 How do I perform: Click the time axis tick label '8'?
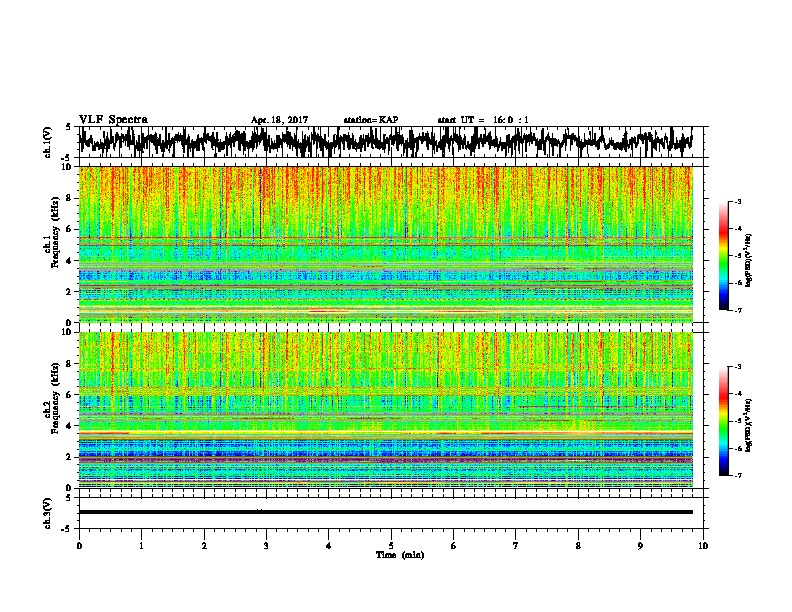578,546
